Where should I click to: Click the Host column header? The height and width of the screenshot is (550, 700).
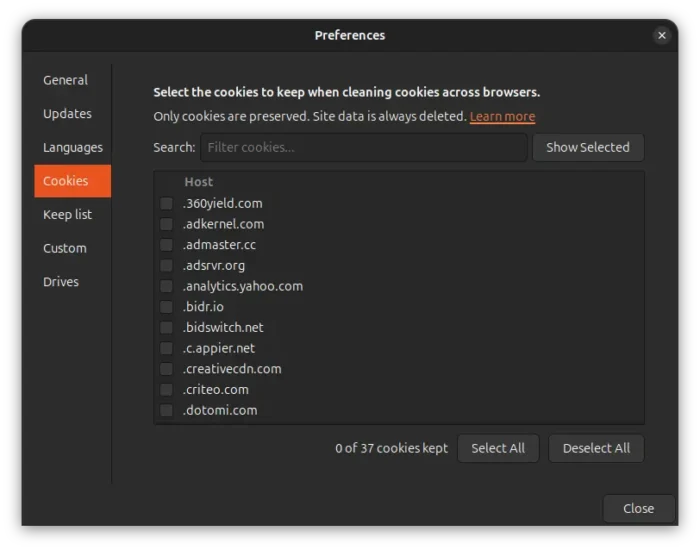click(199, 182)
